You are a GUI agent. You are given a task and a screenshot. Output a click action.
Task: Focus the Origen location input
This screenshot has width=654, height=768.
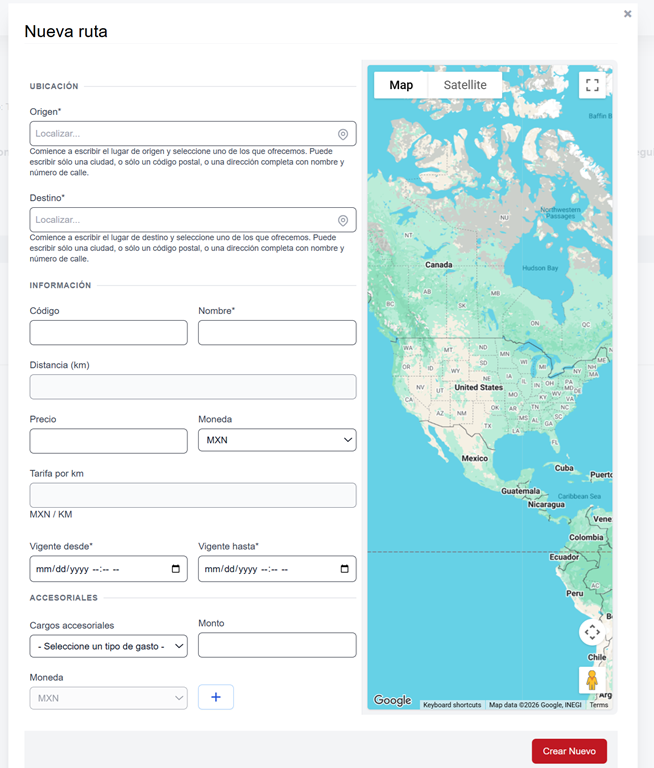point(193,134)
